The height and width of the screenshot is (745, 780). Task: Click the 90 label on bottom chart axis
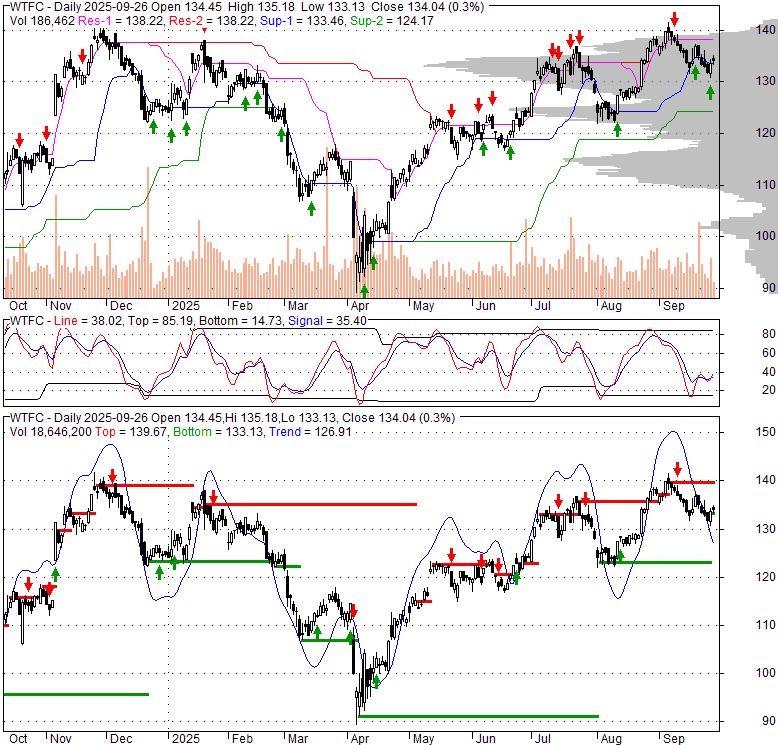point(769,721)
